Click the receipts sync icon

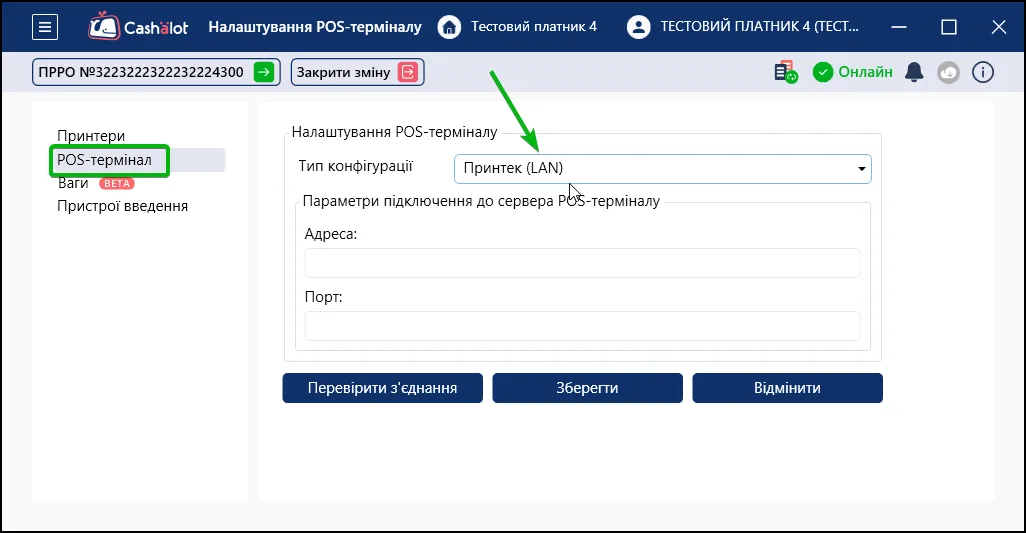point(785,72)
